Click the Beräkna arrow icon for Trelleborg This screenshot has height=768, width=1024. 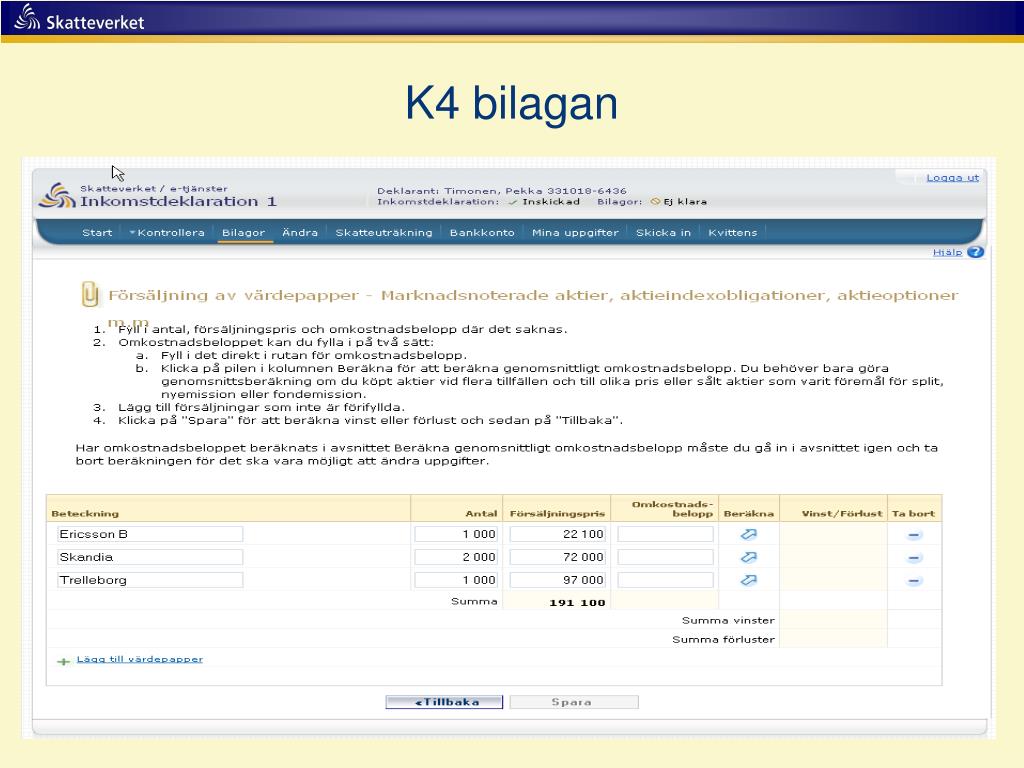tap(748, 580)
